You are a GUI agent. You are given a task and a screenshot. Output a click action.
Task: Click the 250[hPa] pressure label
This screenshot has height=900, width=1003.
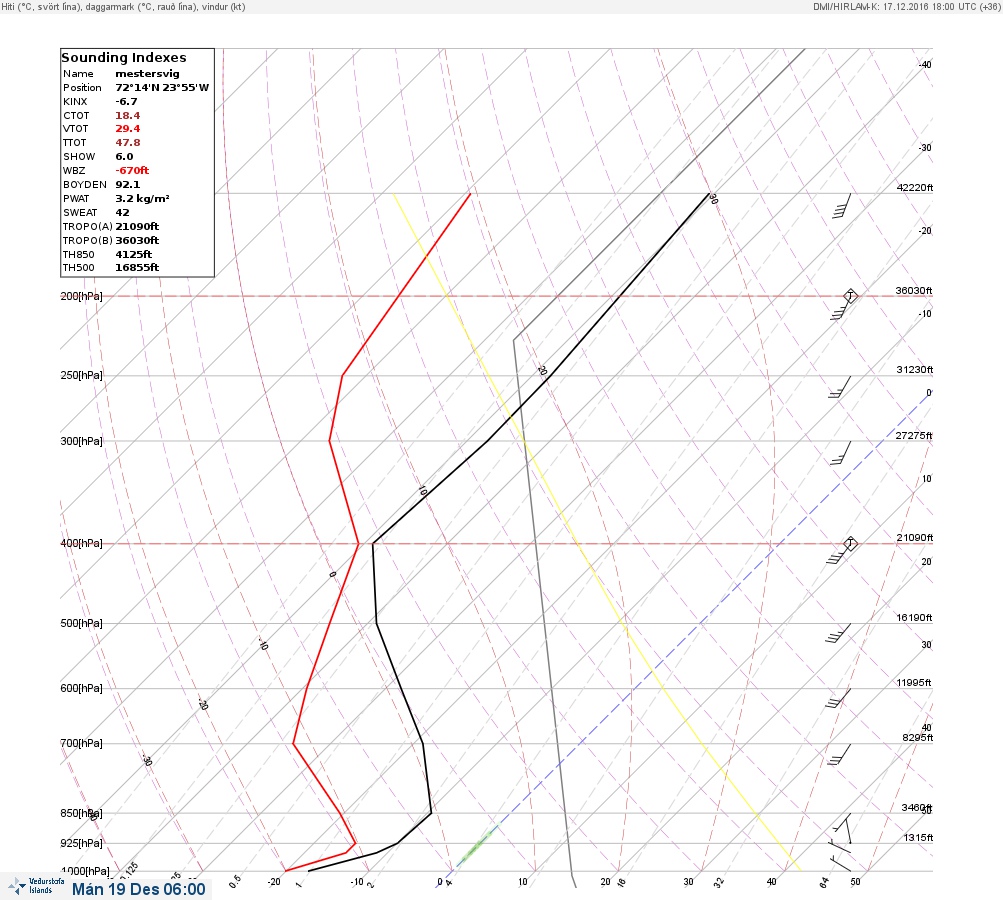tap(81, 375)
